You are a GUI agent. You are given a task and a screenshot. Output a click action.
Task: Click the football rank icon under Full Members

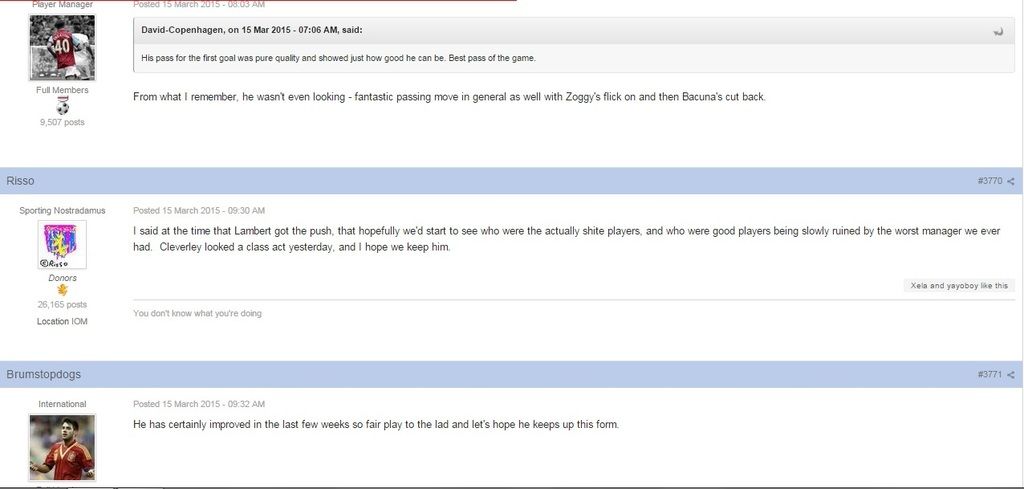click(62, 106)
